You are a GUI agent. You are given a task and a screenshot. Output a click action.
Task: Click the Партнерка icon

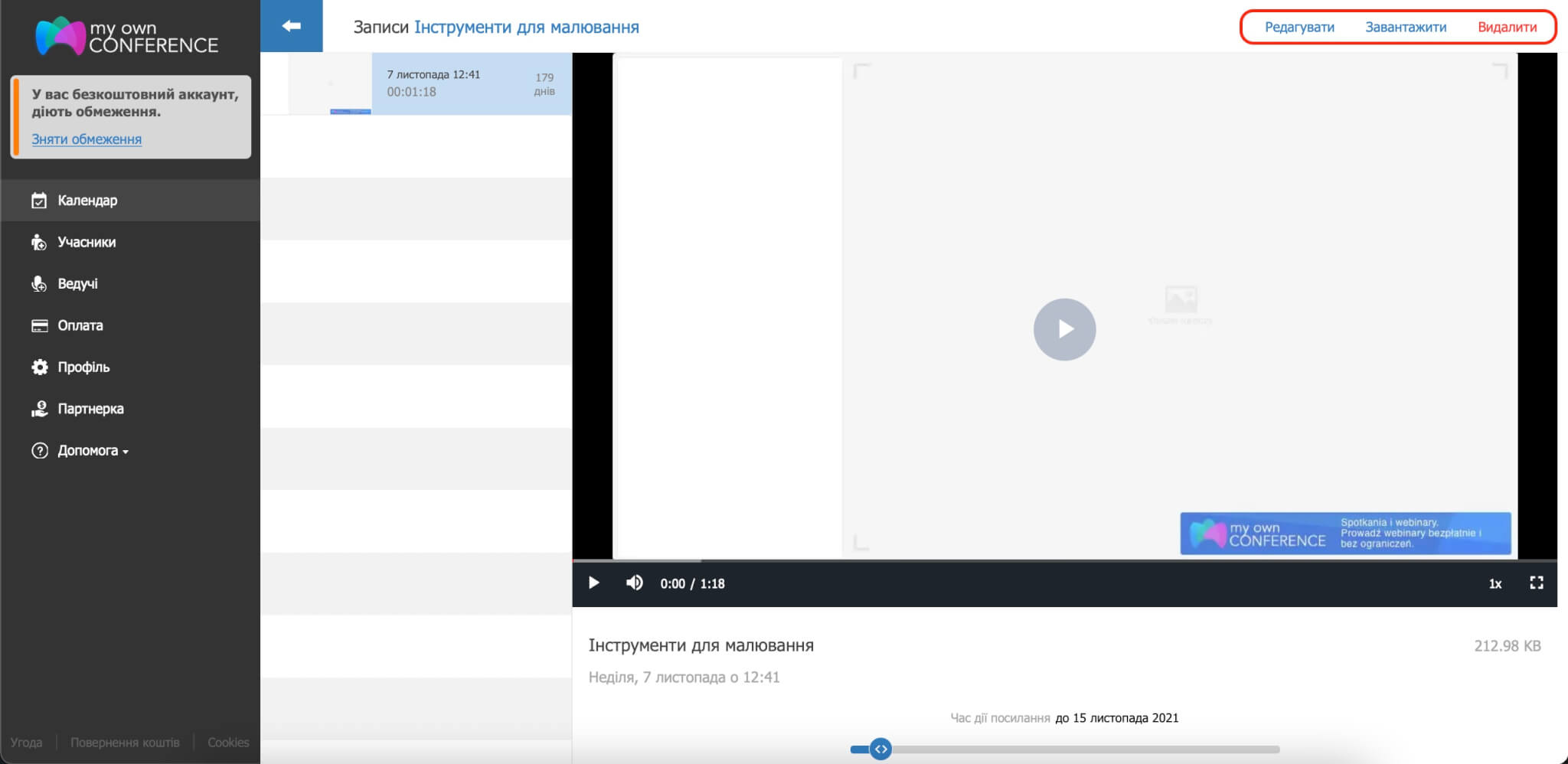[39, 409]
